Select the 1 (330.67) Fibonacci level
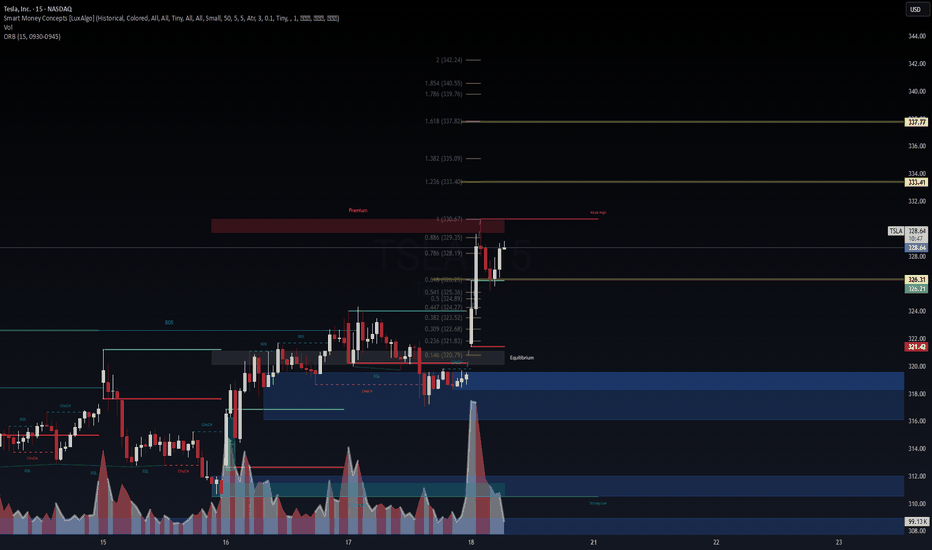Screen dimensions: 932x550 pyautogui.click(x=449, y=219)
